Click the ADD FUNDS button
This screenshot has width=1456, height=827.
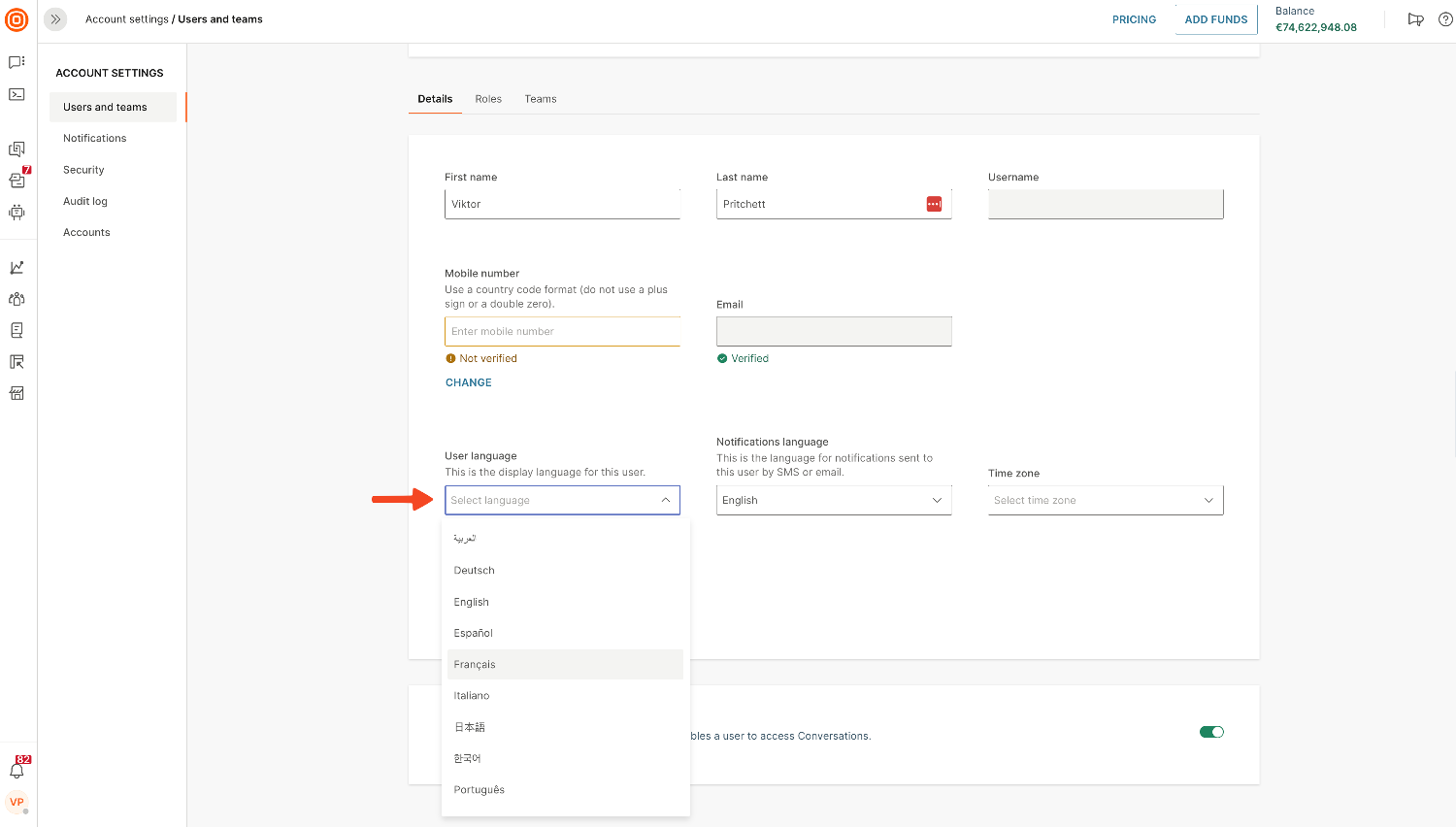point(1215,19)
